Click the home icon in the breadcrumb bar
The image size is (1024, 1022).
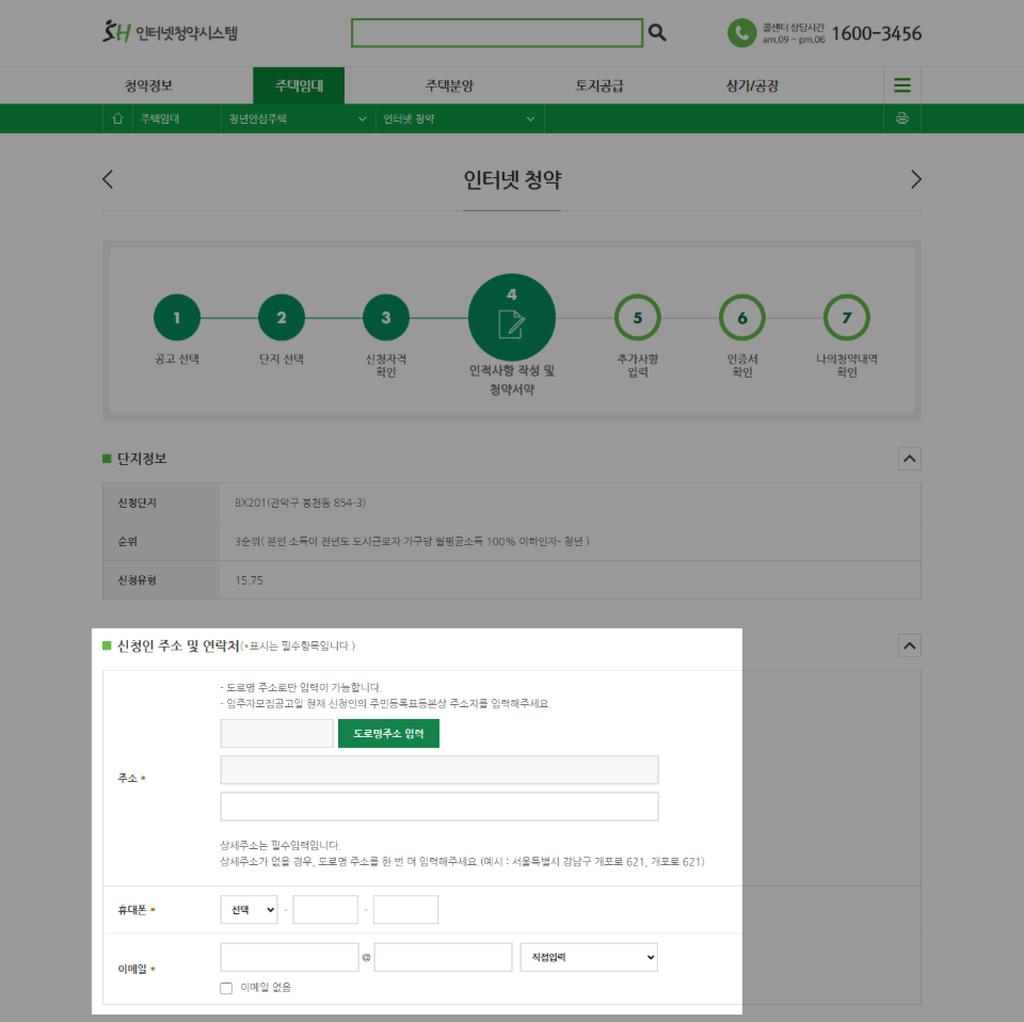pos(117,118)
